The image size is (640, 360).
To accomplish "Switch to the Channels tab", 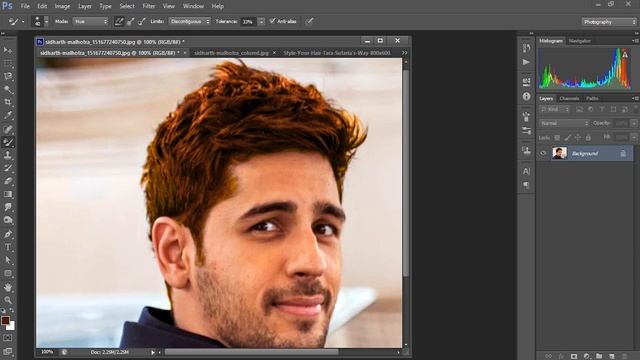I will 569,98.
